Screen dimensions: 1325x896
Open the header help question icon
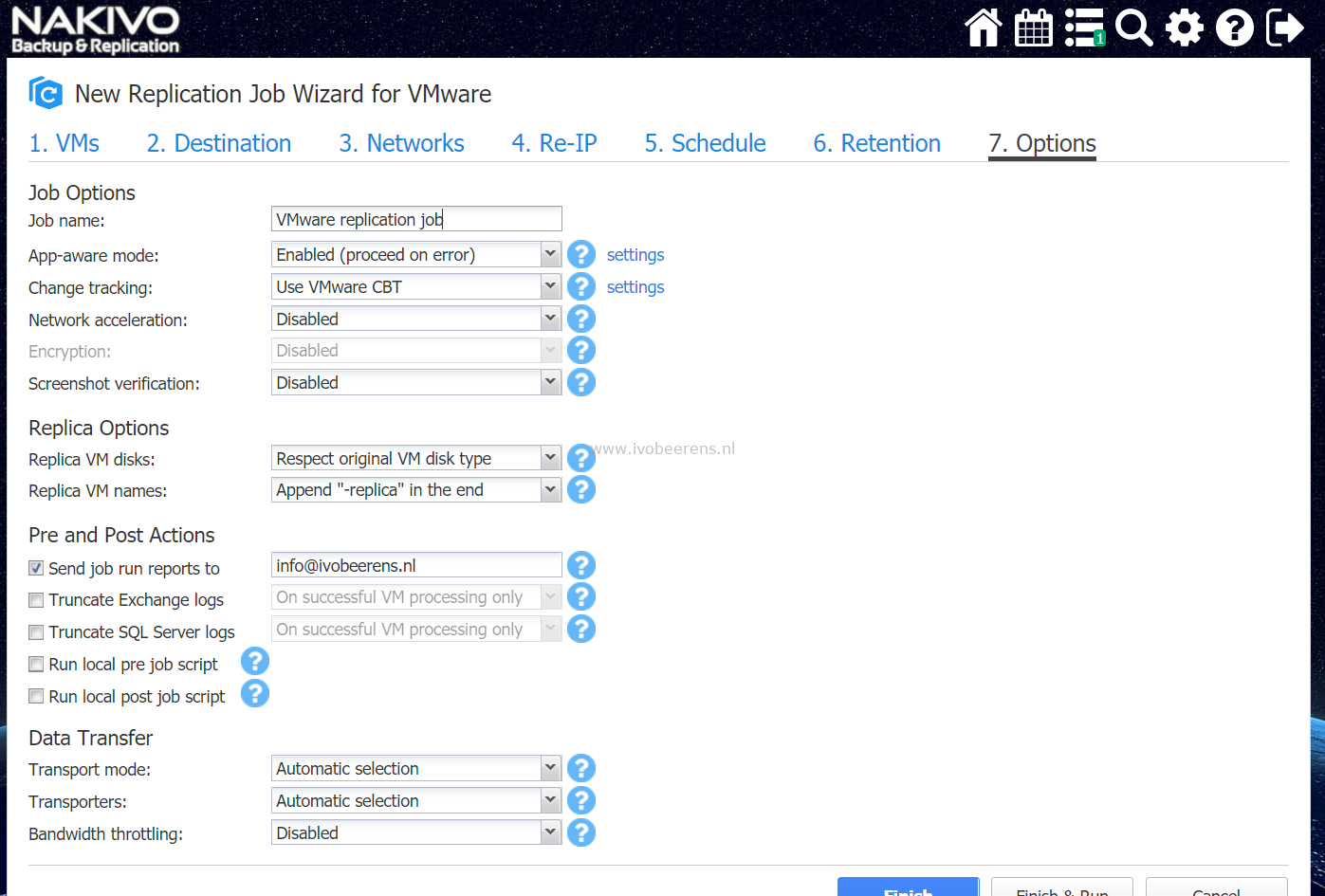[x=1235, y=27]
